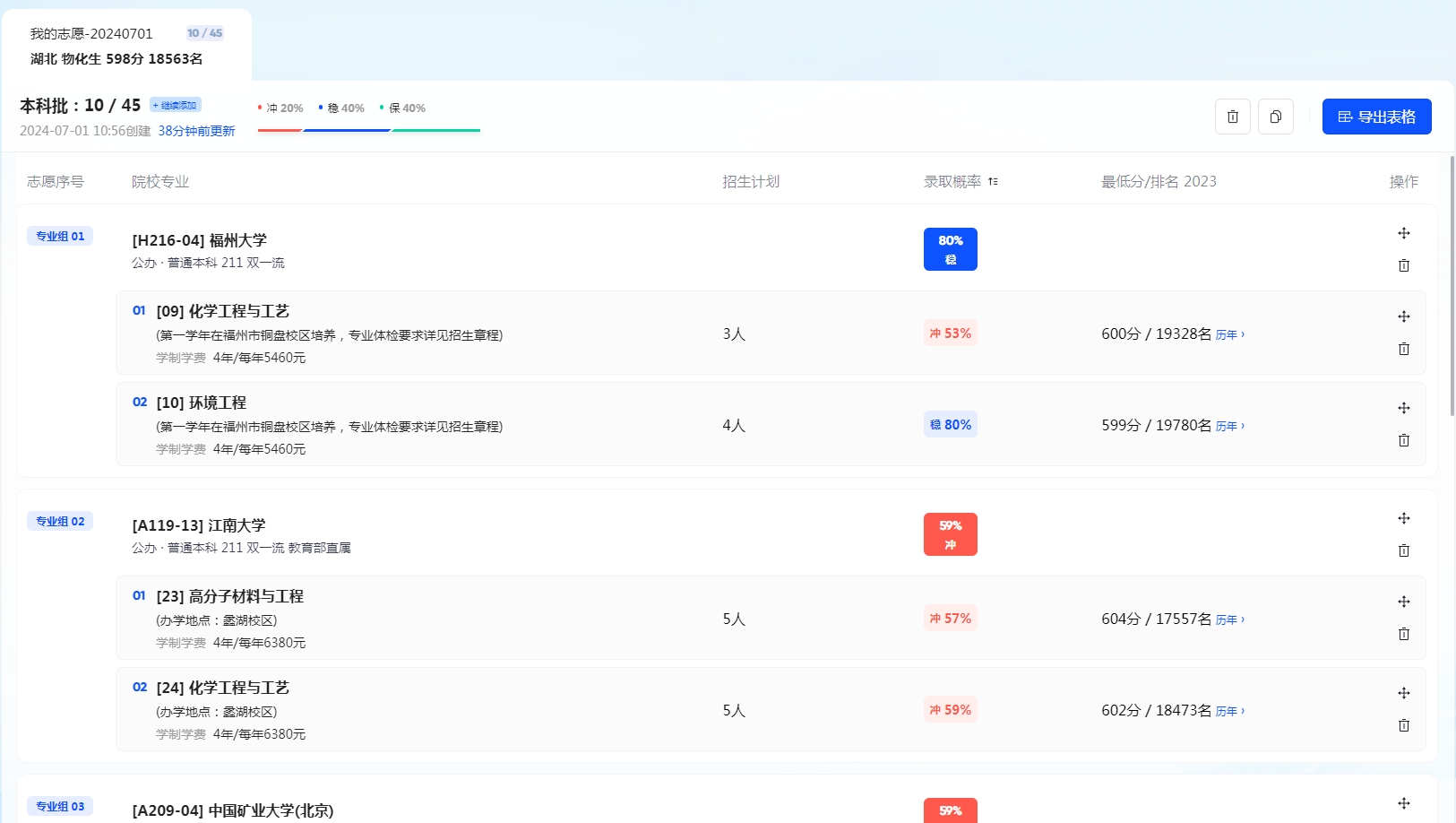The height and width of the screenshot is (823, 1456).
Task: Click the 继续添加 tag
Action: click(x=176, y=105)
